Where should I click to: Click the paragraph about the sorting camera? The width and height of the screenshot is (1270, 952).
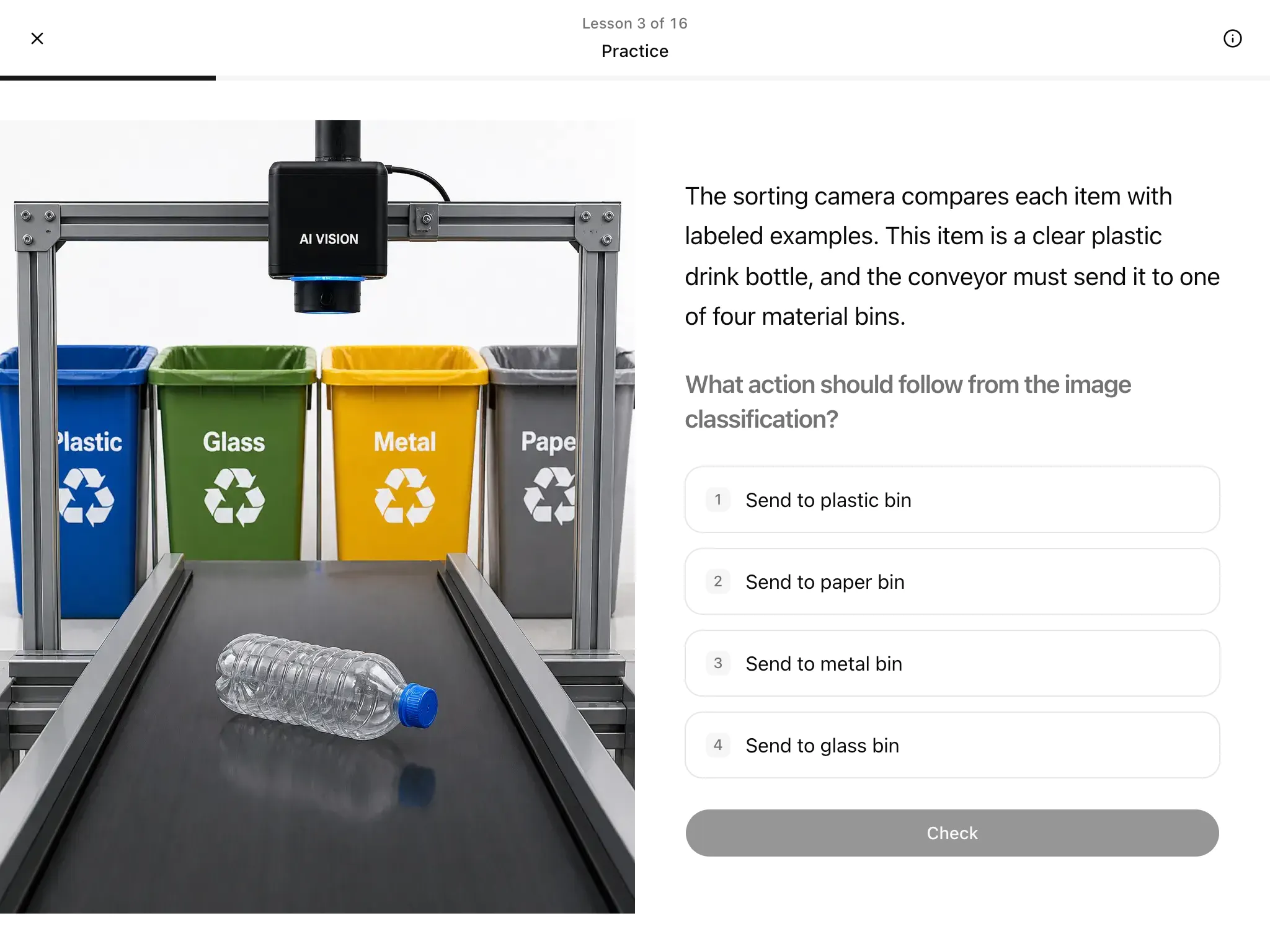click(x=952, y=256)
